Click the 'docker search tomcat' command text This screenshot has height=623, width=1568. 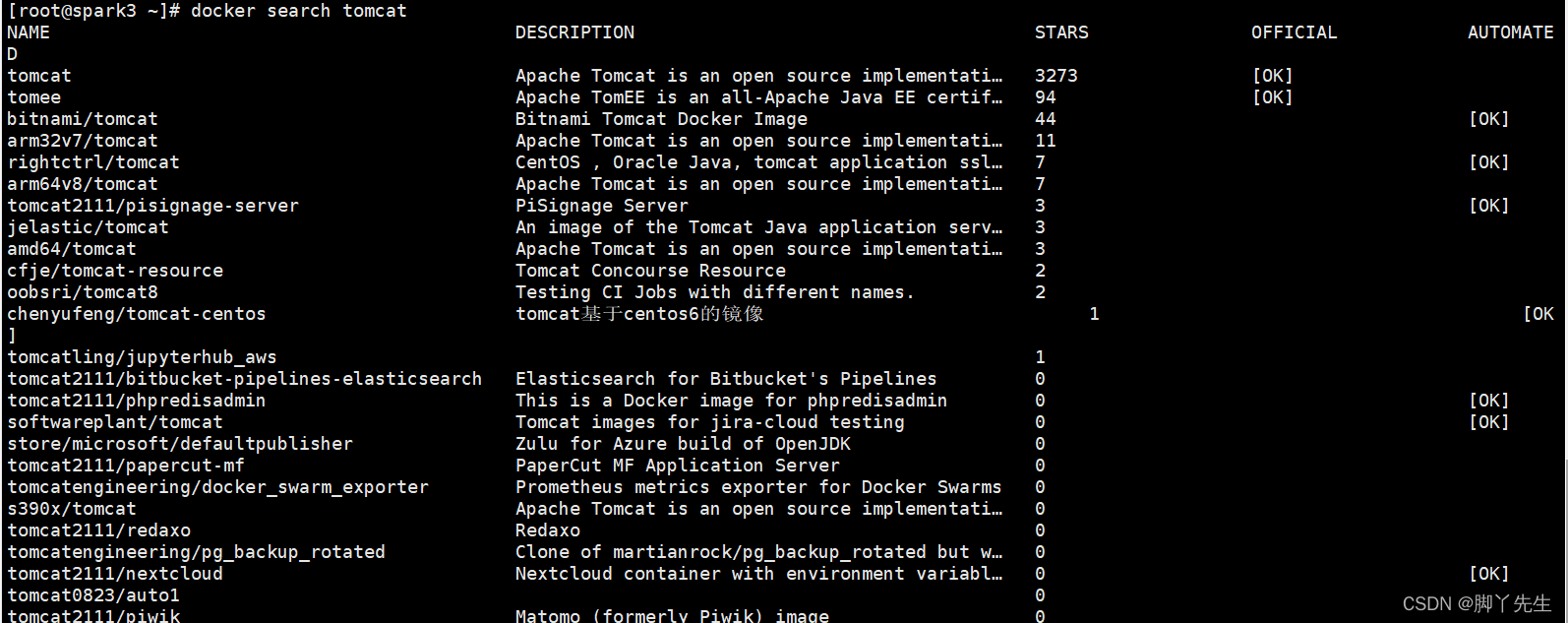pos(298,11)
